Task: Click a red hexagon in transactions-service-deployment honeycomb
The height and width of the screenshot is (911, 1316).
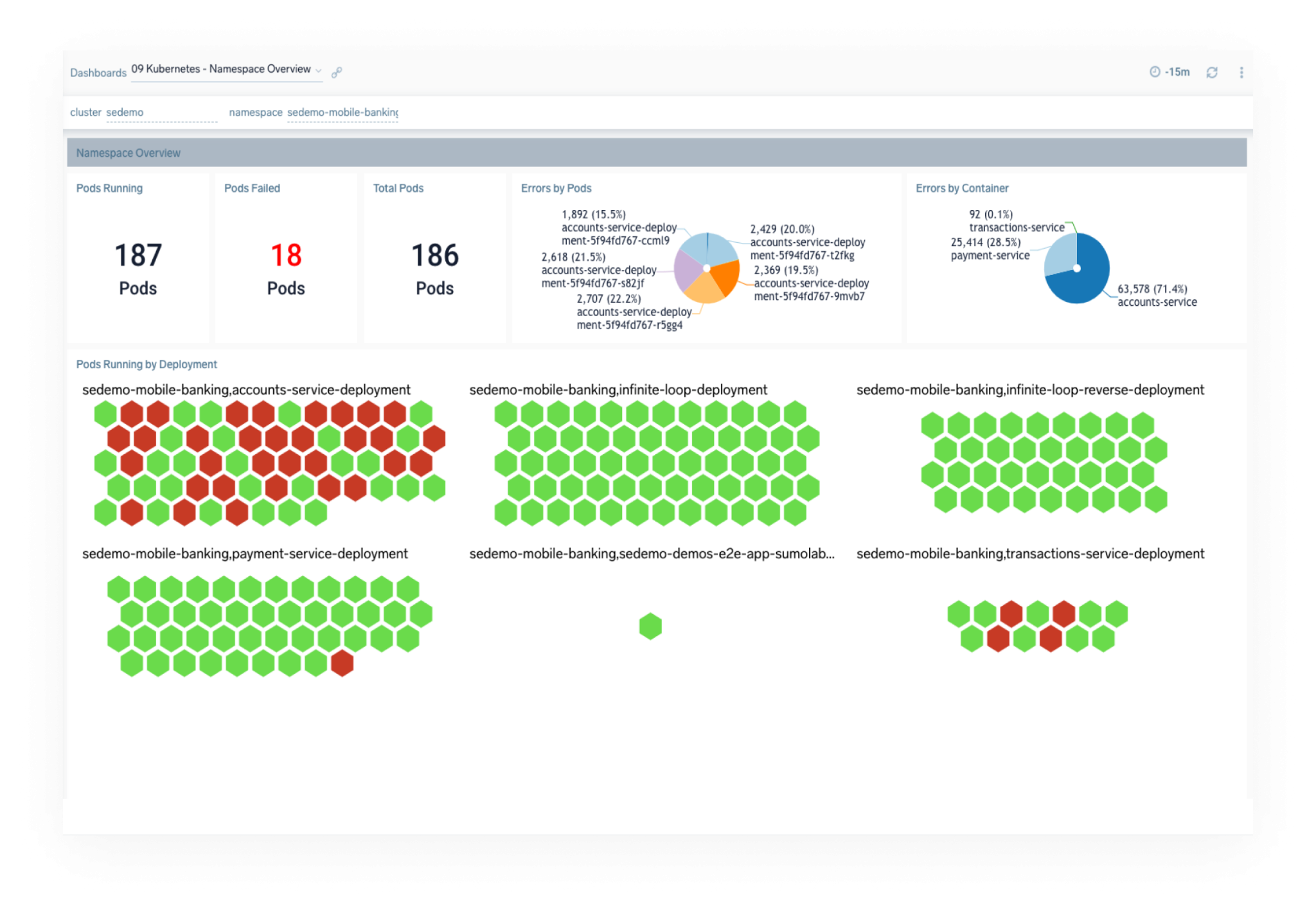Action: (1011, 614)
